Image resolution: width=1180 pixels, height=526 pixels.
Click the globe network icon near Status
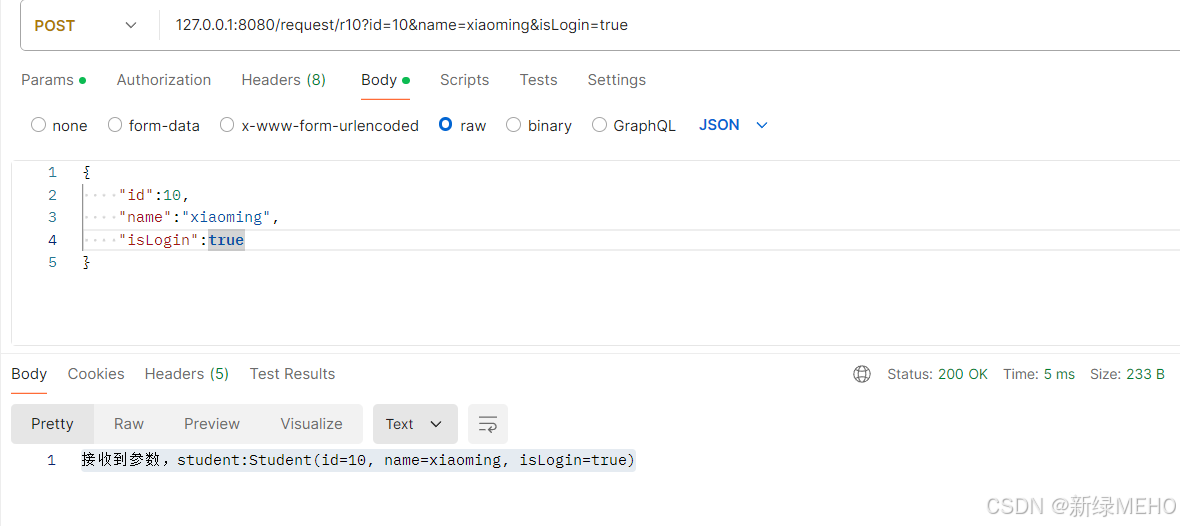(x=862, y=374)
